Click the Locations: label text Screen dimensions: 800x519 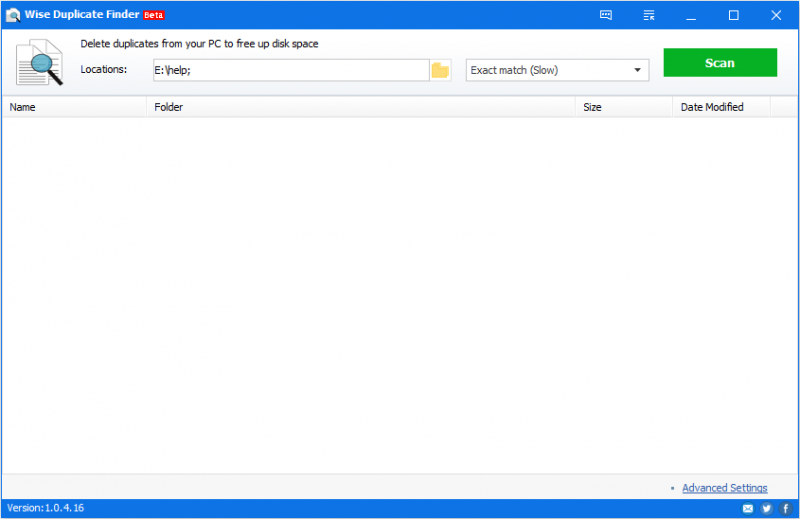[104, 69]
